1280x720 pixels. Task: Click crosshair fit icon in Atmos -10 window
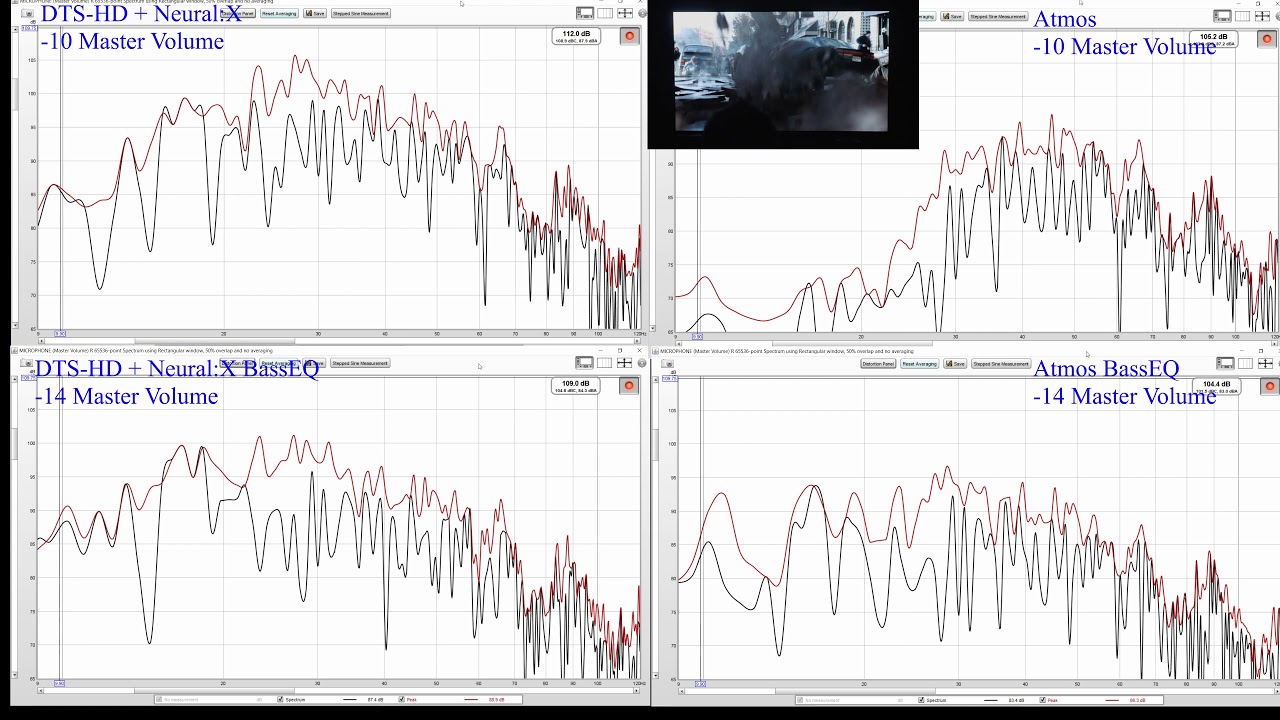pyautogui.click(x=1263, y=16)
